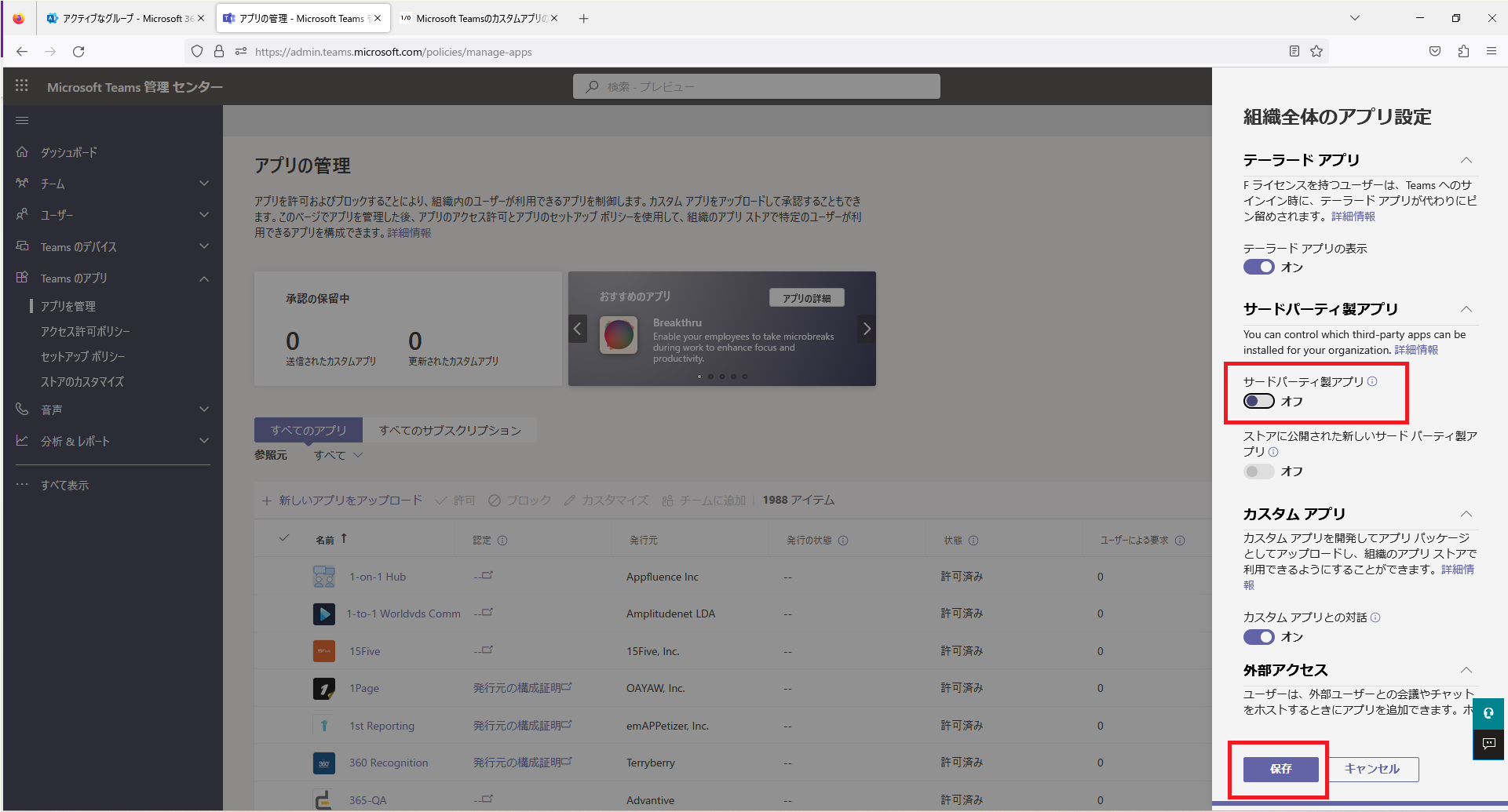Click the hamburger navigation menu icon
Viewport: 1508px width, 812px height.
(22, 120)
